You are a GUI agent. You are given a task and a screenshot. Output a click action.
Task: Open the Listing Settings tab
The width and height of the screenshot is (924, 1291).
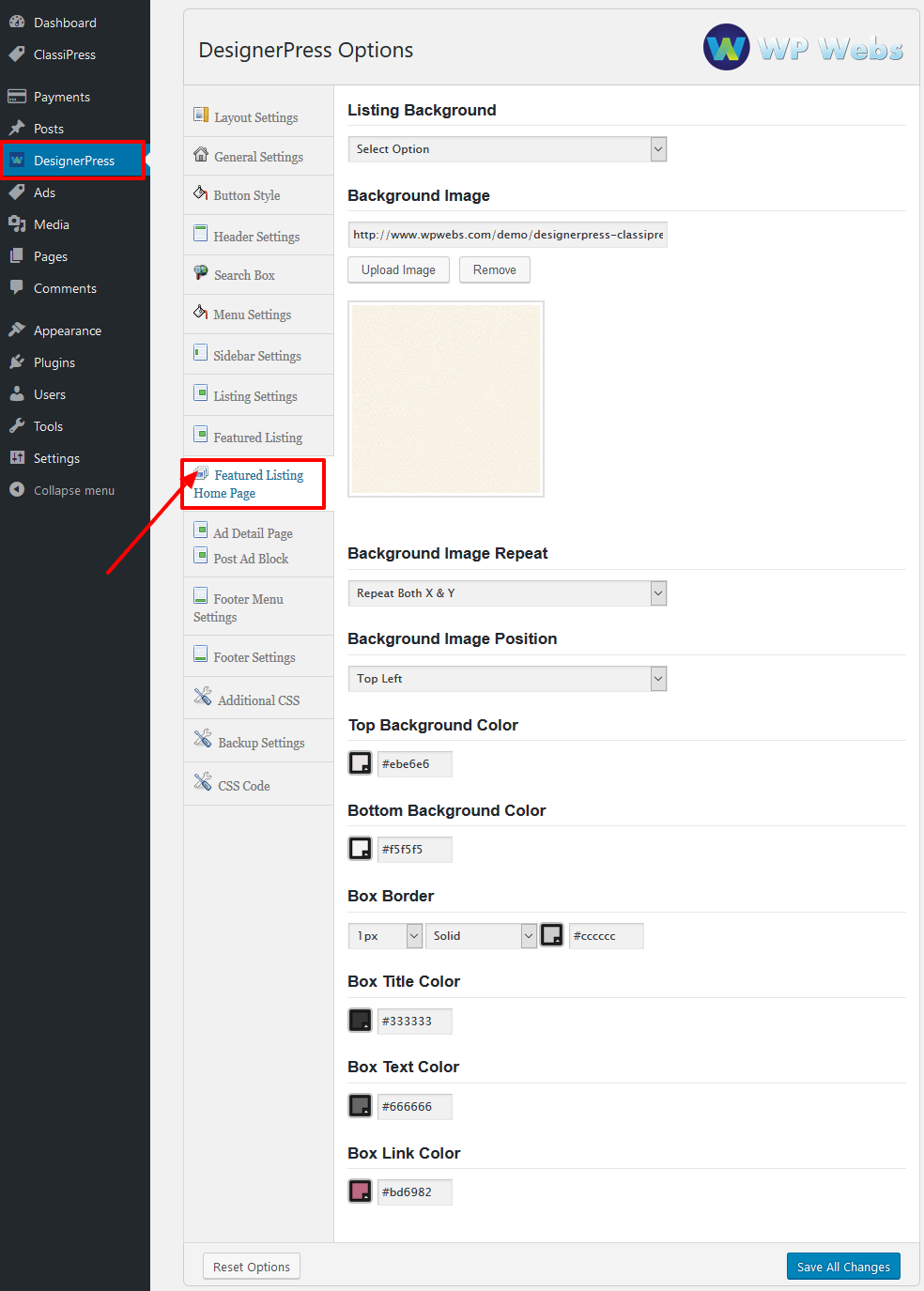(x=258, y=395)
